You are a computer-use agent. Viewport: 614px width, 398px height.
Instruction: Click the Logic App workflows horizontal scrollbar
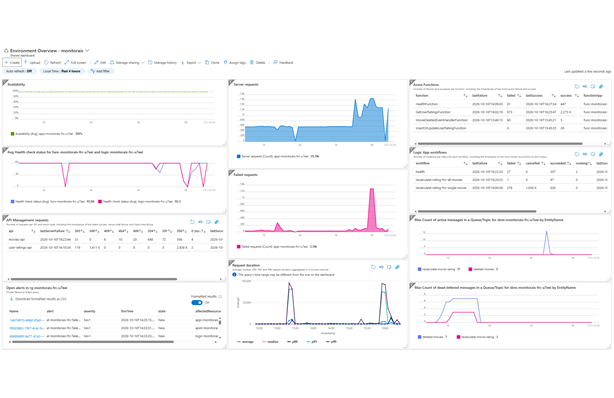477,212
